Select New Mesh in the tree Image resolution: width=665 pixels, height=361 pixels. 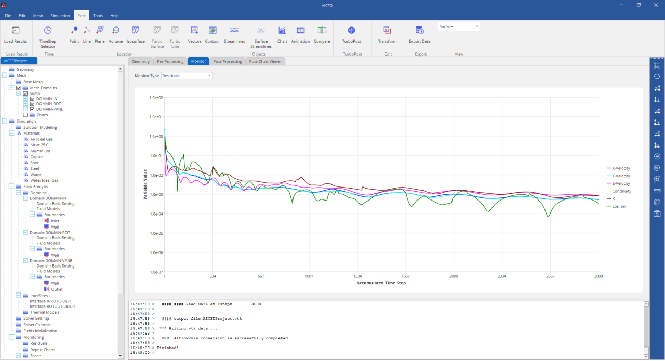coord(33,81)
